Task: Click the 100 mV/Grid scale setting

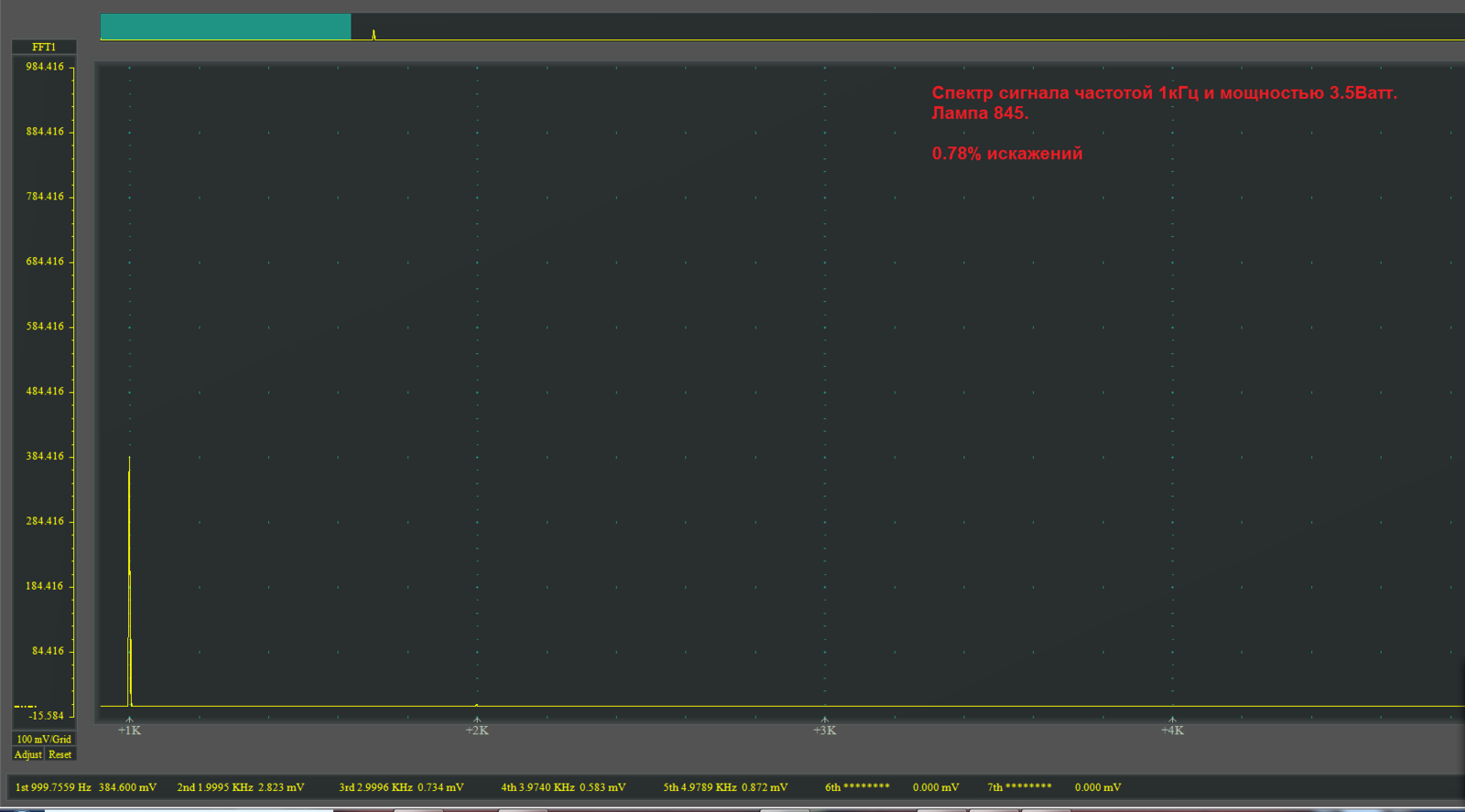Action: (x=44, y=739)
